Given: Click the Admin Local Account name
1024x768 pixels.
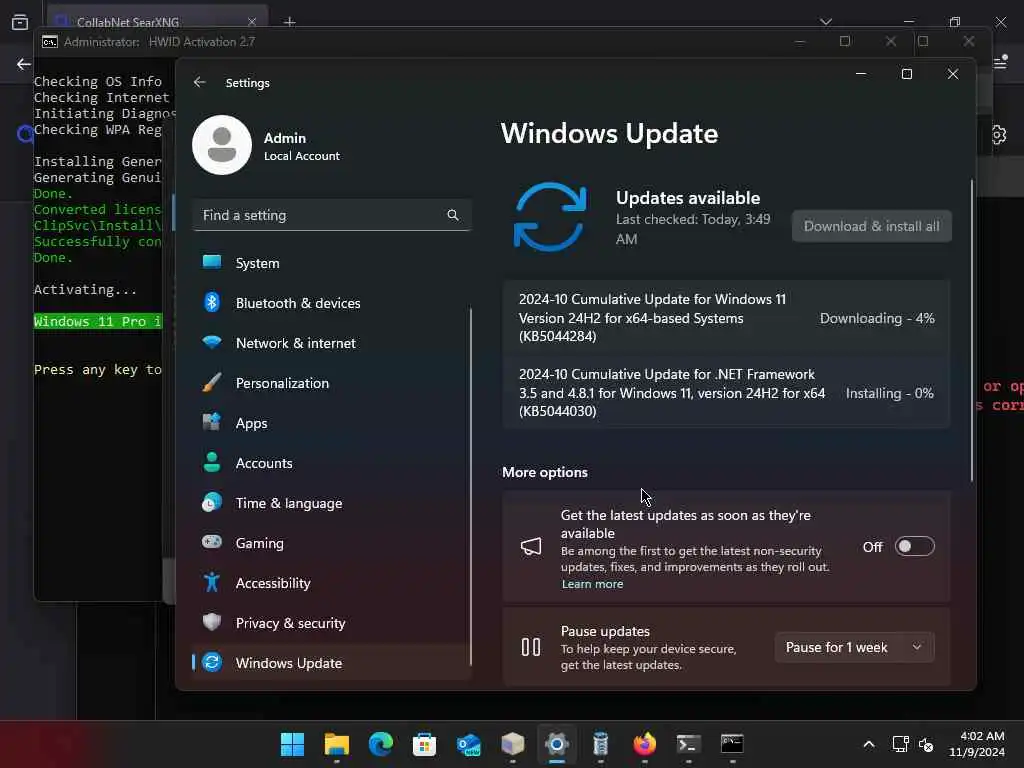Looking at the screenshot, I should point(302,146).
